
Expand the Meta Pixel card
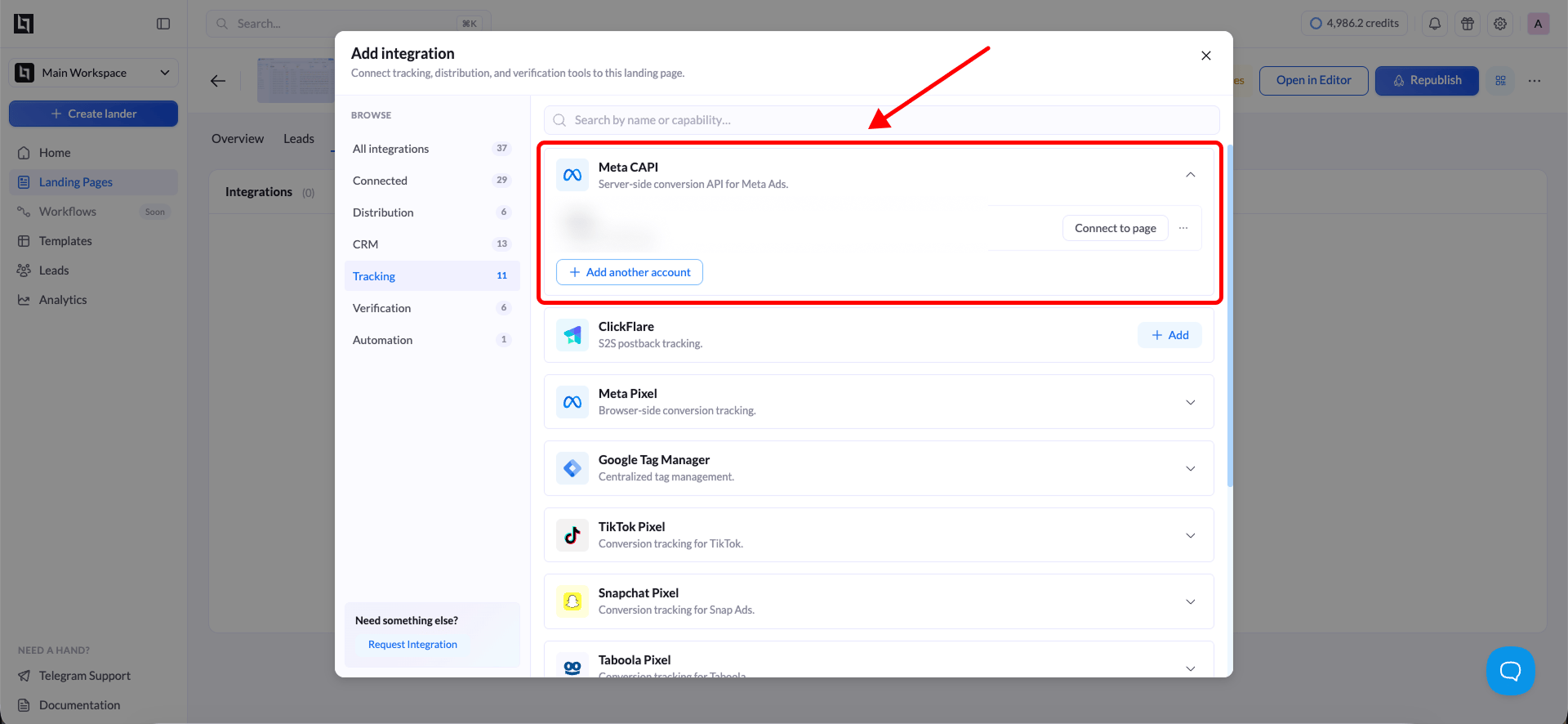tap(1191, 402)
